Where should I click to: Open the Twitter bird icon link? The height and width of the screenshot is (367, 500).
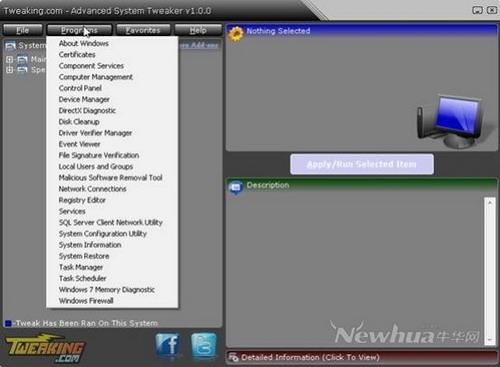(204, 345)
